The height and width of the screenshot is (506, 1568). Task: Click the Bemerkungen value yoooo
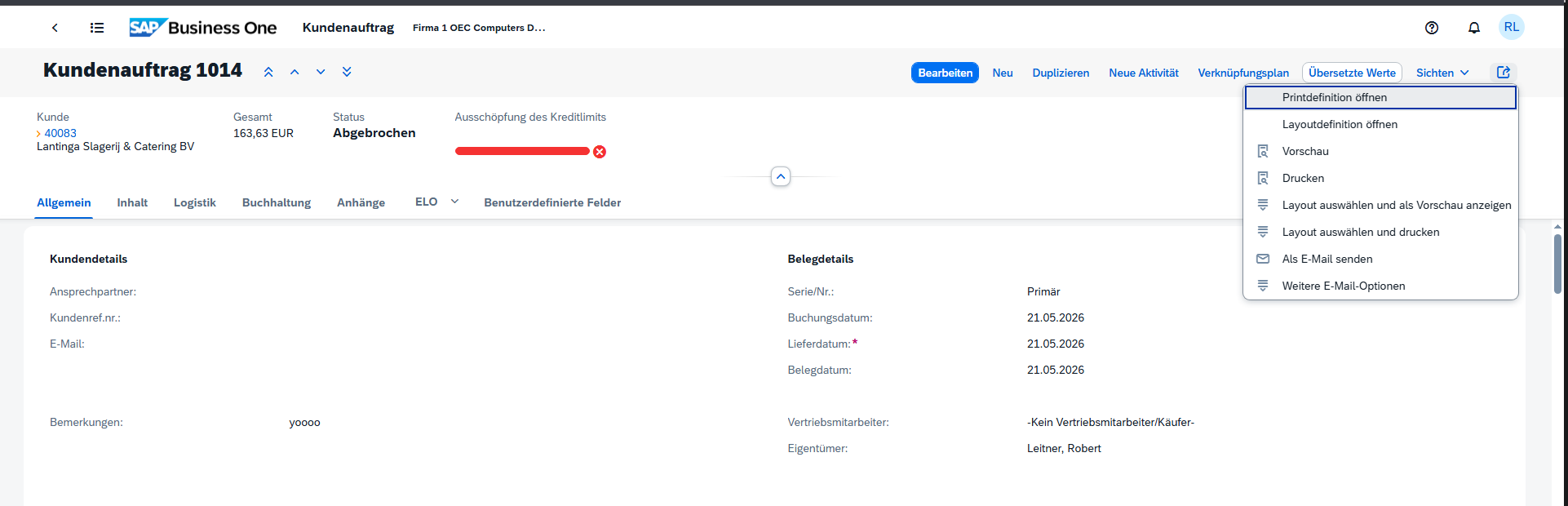click(x=305, y=423)
